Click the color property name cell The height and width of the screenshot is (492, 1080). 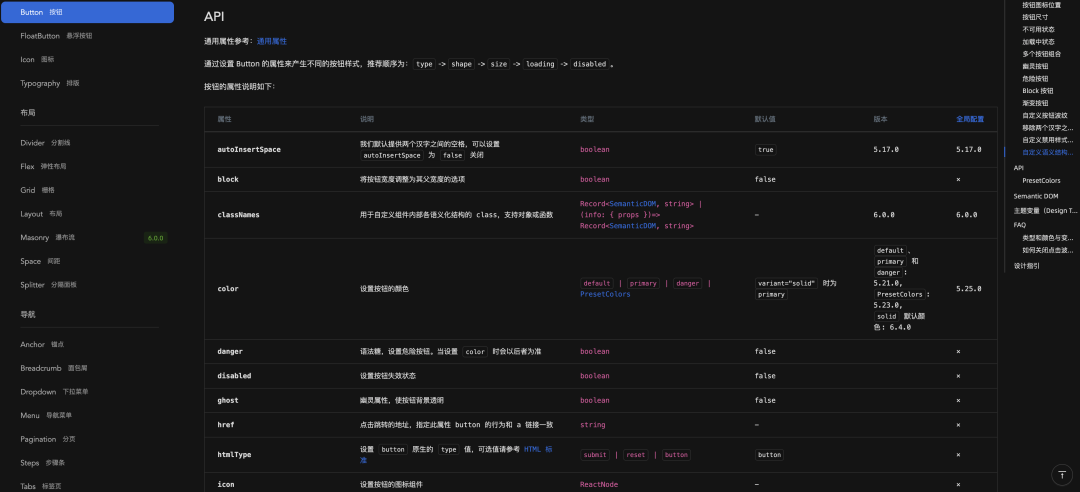pos(228,289)
